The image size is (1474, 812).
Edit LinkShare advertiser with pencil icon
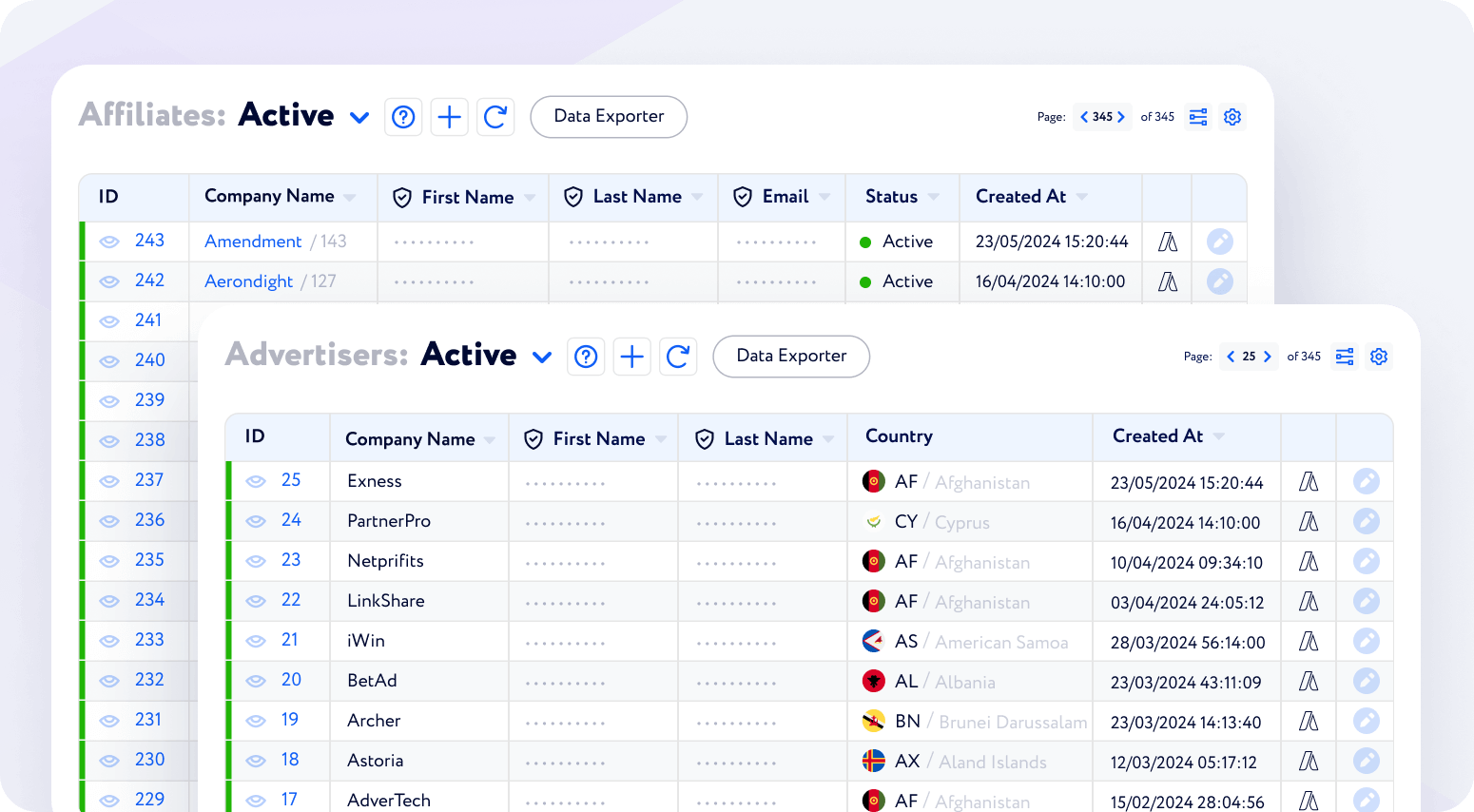pos(1367,601)
